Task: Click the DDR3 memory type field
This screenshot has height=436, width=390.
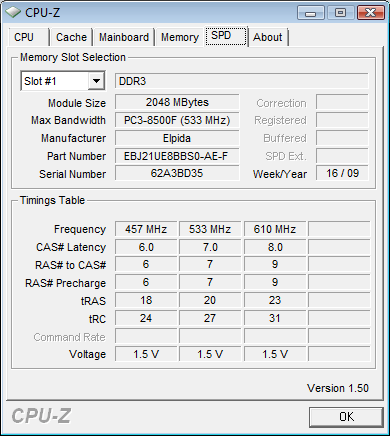Action: coord(242,81)
